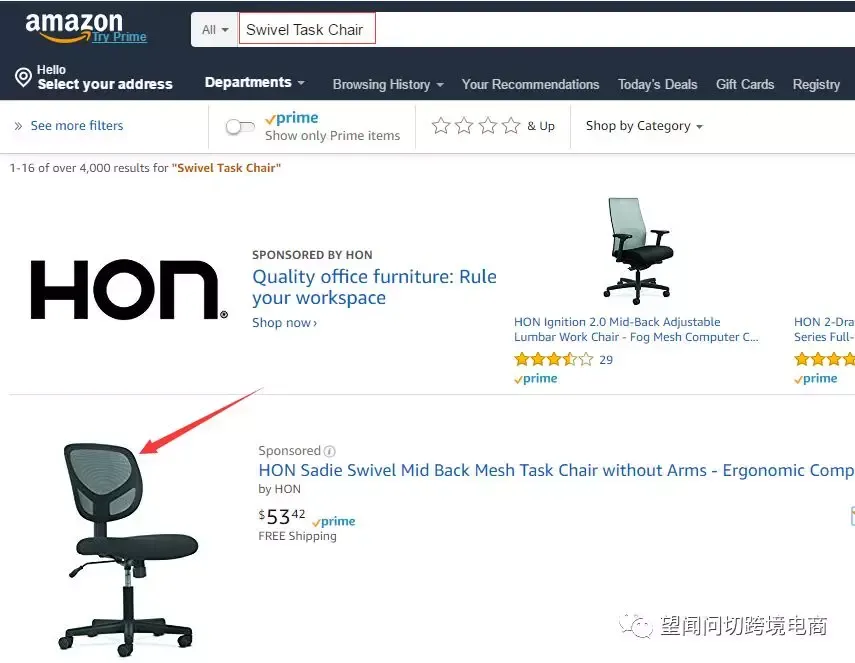Click the See more filters chevron icon
Viewport: 855px width, 663px height.
click(x=18, y=126)
